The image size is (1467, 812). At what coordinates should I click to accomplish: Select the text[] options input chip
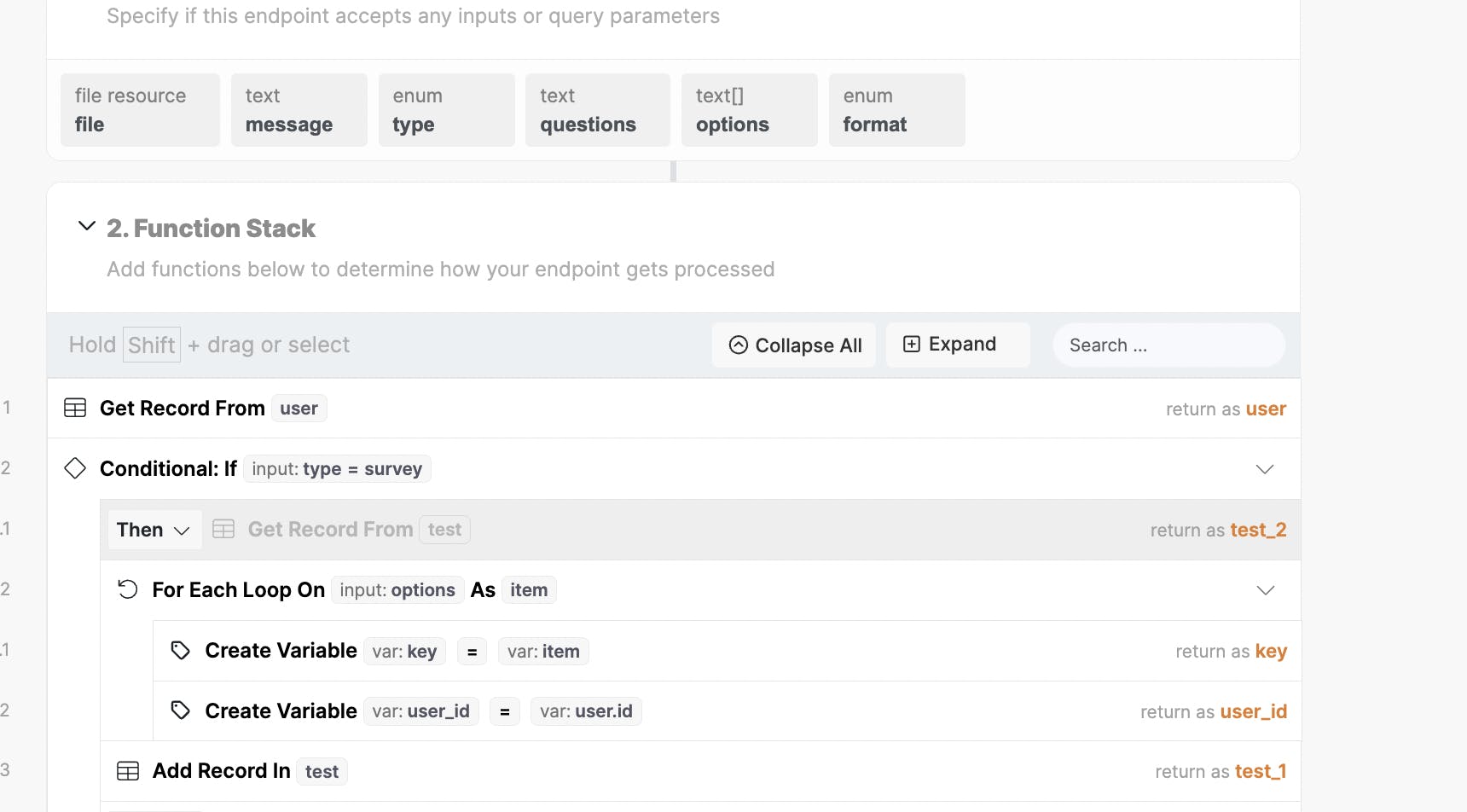749,110
